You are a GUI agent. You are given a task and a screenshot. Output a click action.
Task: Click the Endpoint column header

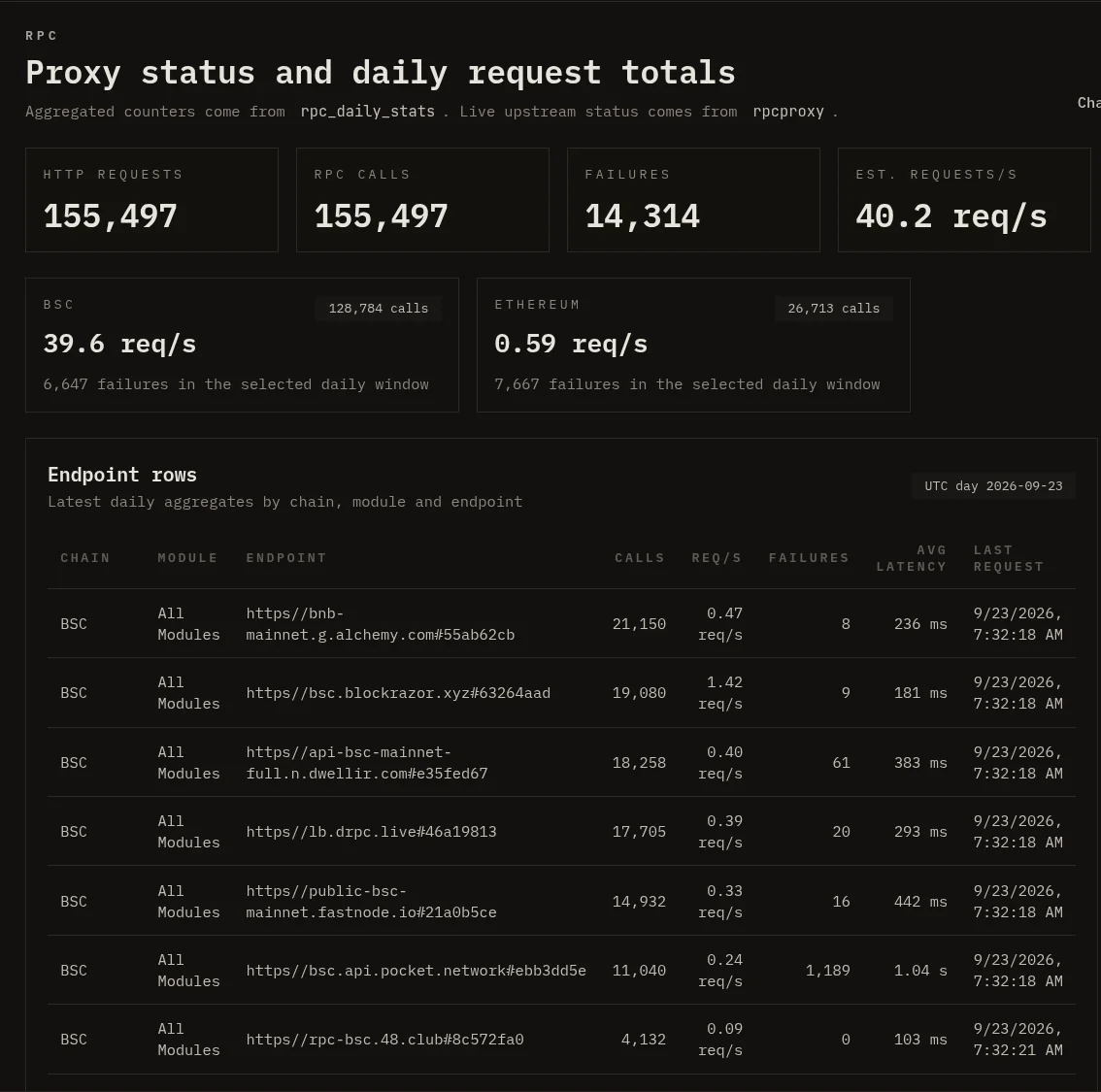(285, 558)
